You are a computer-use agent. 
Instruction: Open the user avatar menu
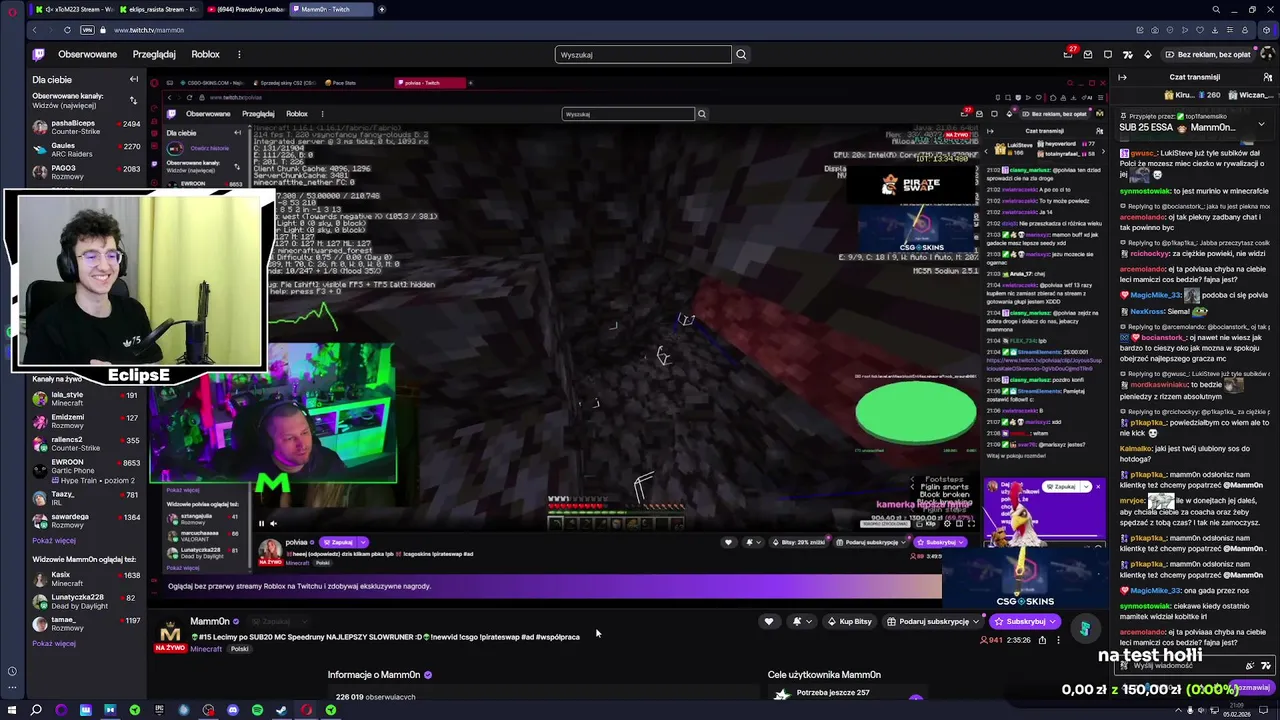pos(1268,55)
